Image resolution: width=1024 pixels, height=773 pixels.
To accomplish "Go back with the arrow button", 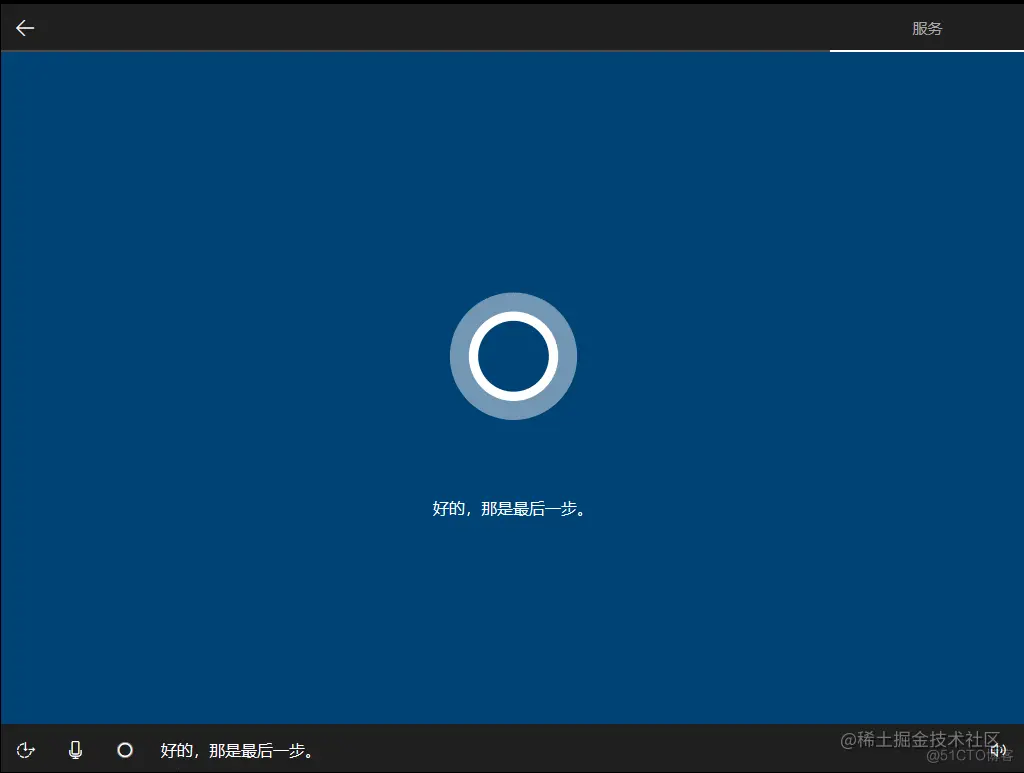I will 24,27.
